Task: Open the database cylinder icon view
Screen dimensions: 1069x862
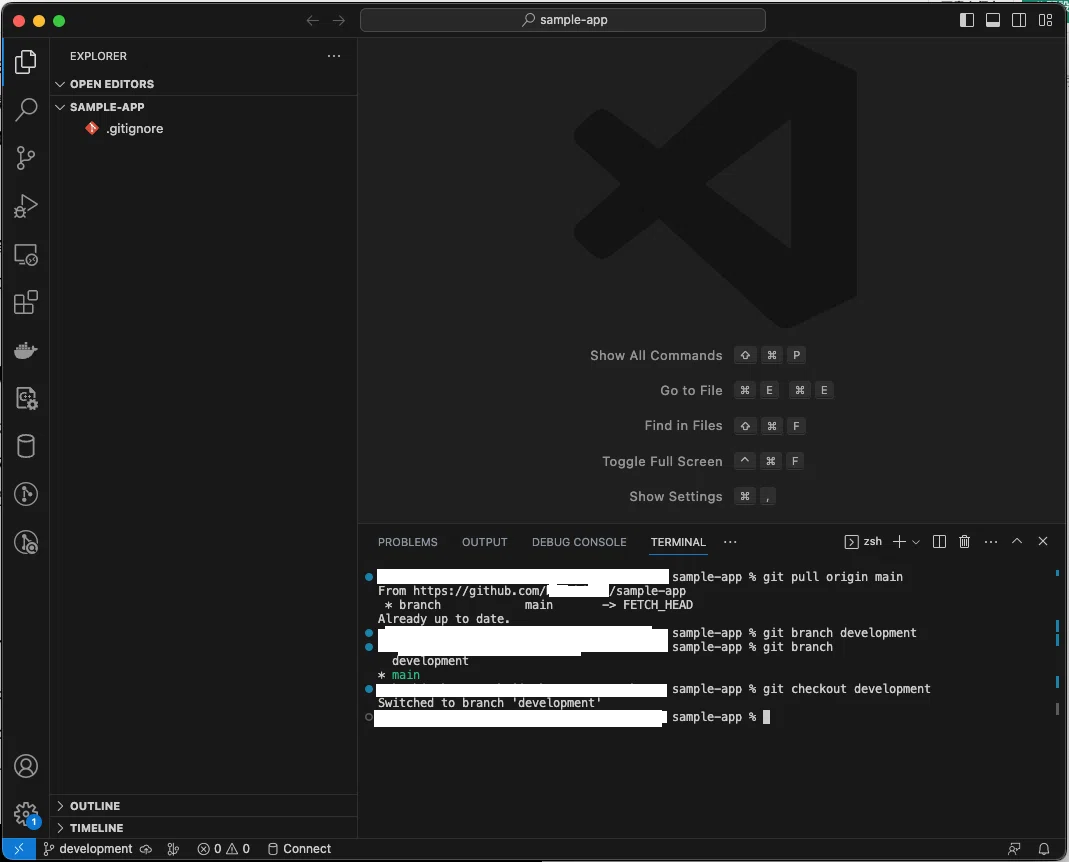Action: click(26, 447)
